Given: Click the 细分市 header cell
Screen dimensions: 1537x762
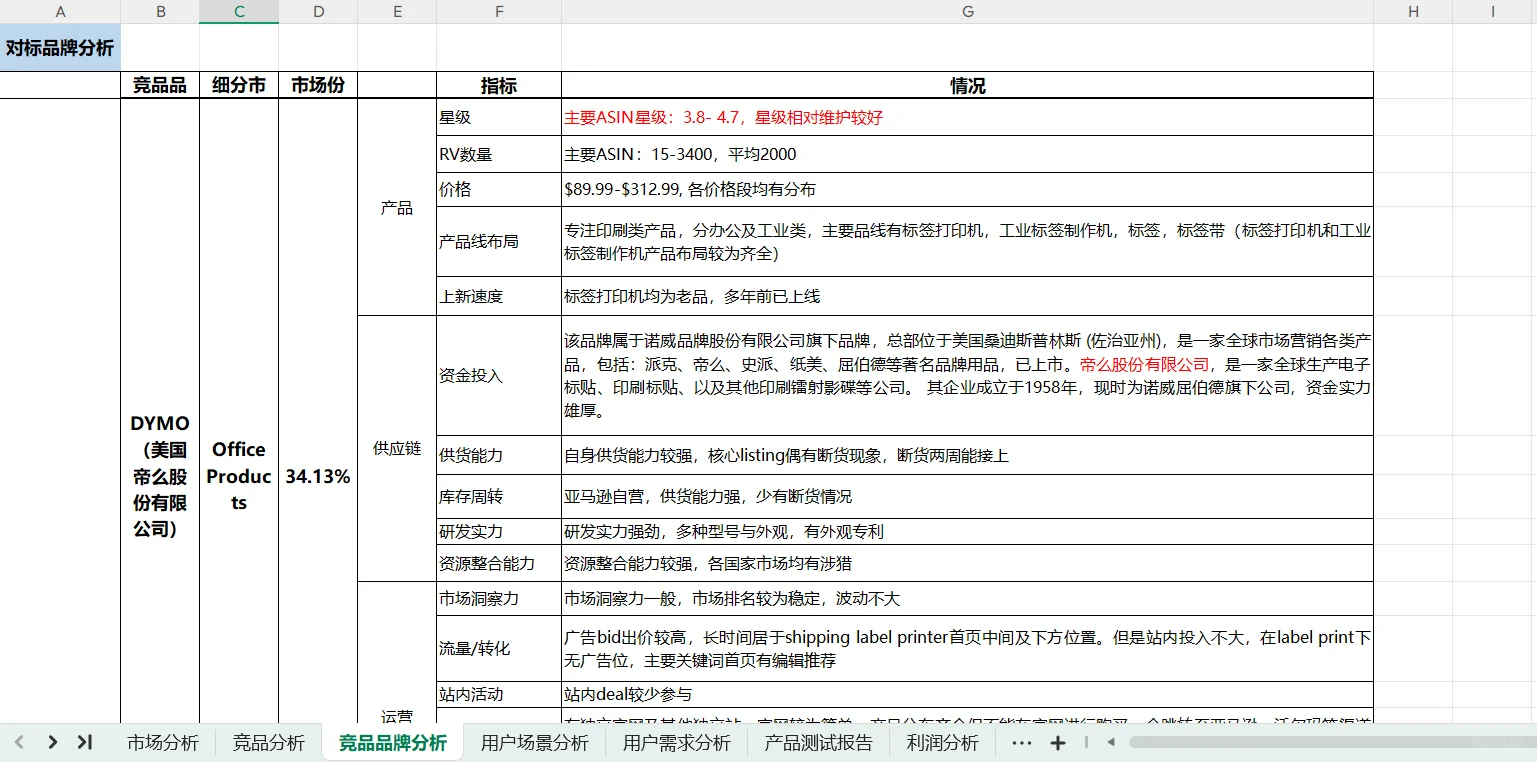Looking at the screenshot, I should click(239, 85).
